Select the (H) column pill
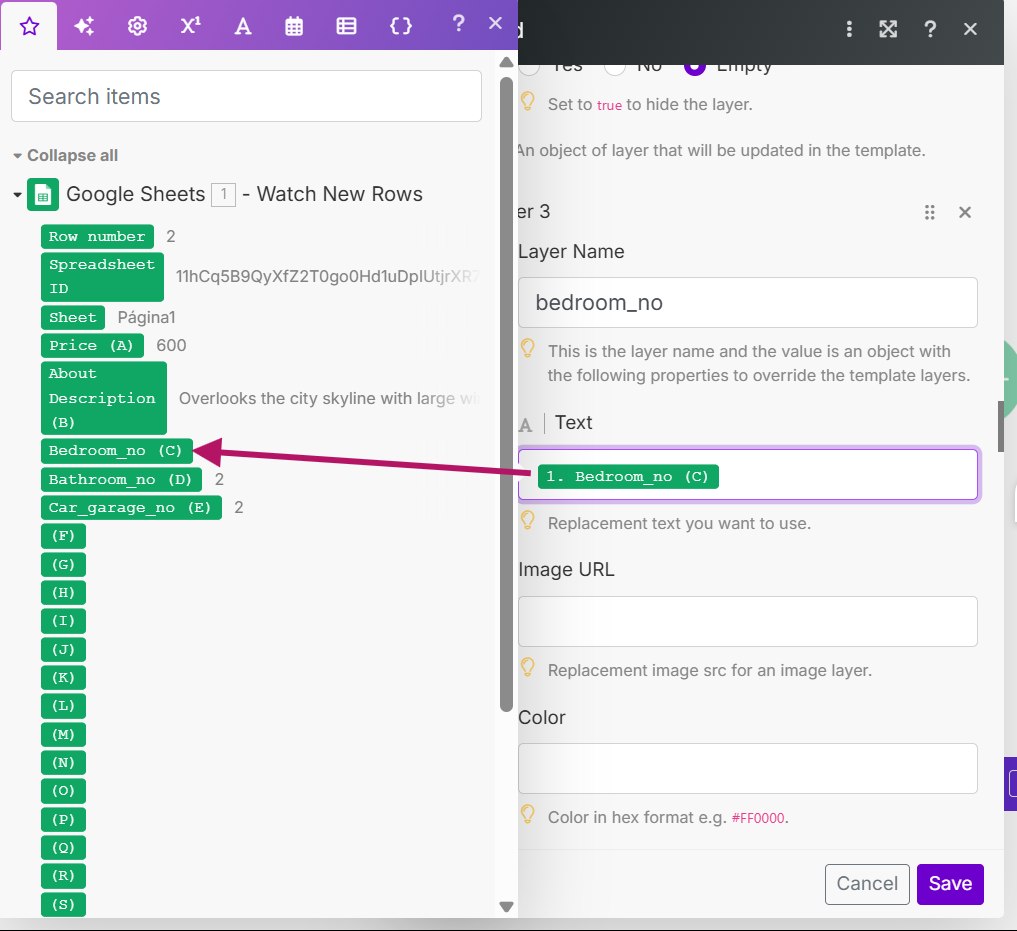 (x=63, y=592)
